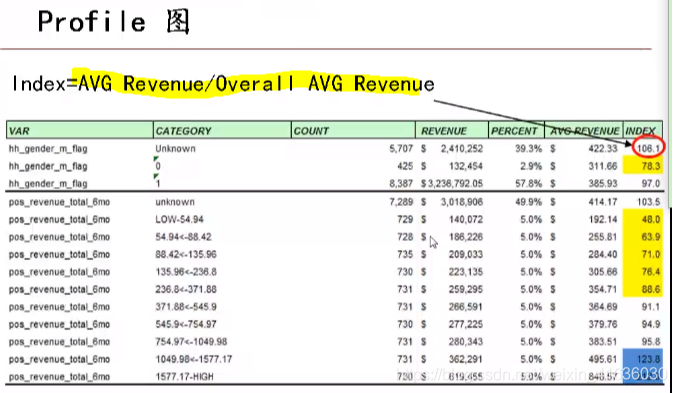Click the CATEGORY column header

tap(222, 130)
